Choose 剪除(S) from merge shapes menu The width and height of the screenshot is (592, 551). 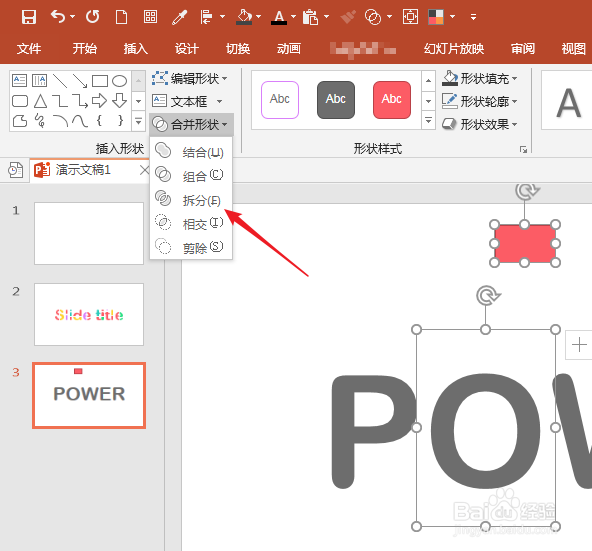191,247
